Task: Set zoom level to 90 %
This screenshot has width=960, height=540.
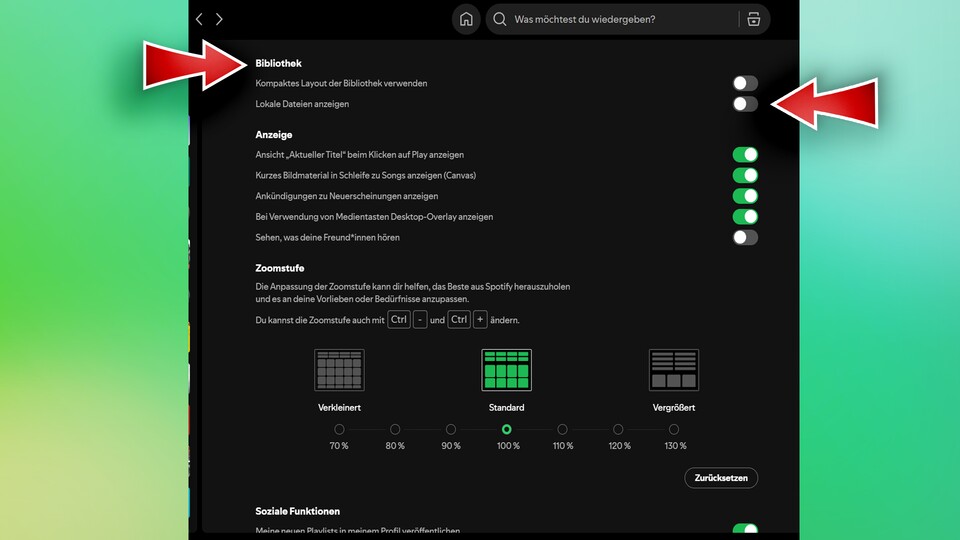Action: [451, 429]
